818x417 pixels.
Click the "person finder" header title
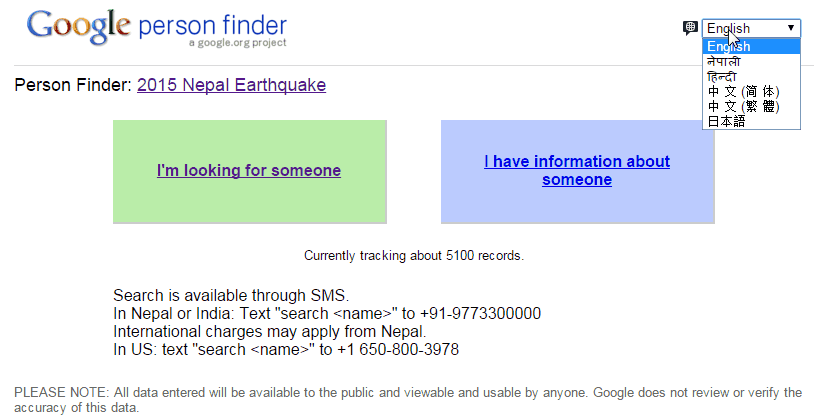[213, 24]
